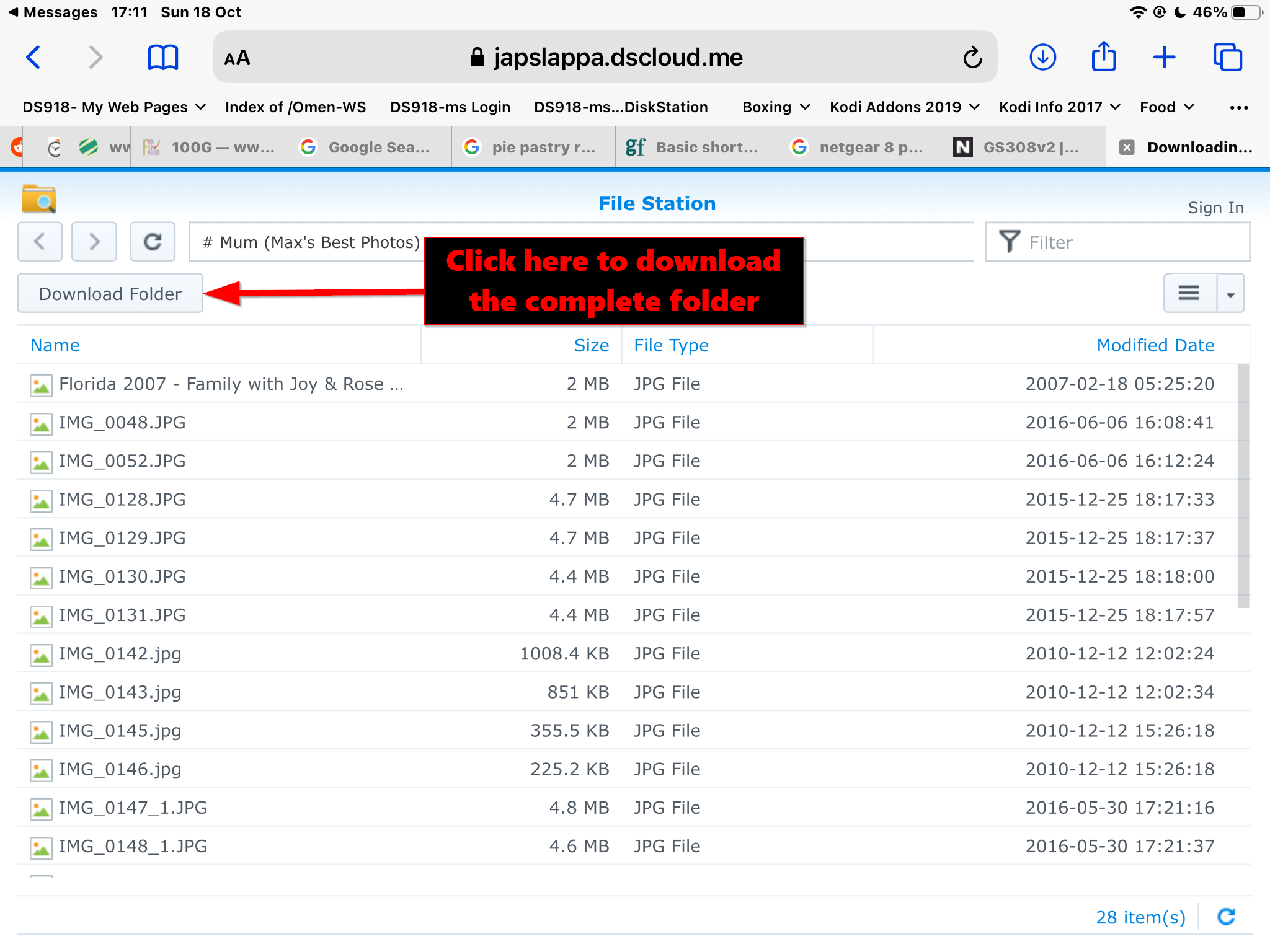Switch to the GS308v2 tab
Screen dimensions: 1270x952
[x=1024, y=148]
